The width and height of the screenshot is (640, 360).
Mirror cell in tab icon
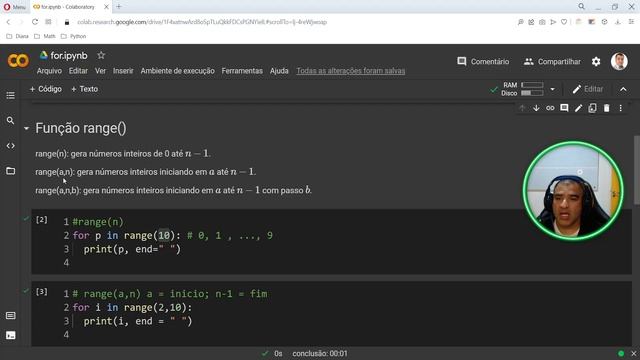point(592,108)
